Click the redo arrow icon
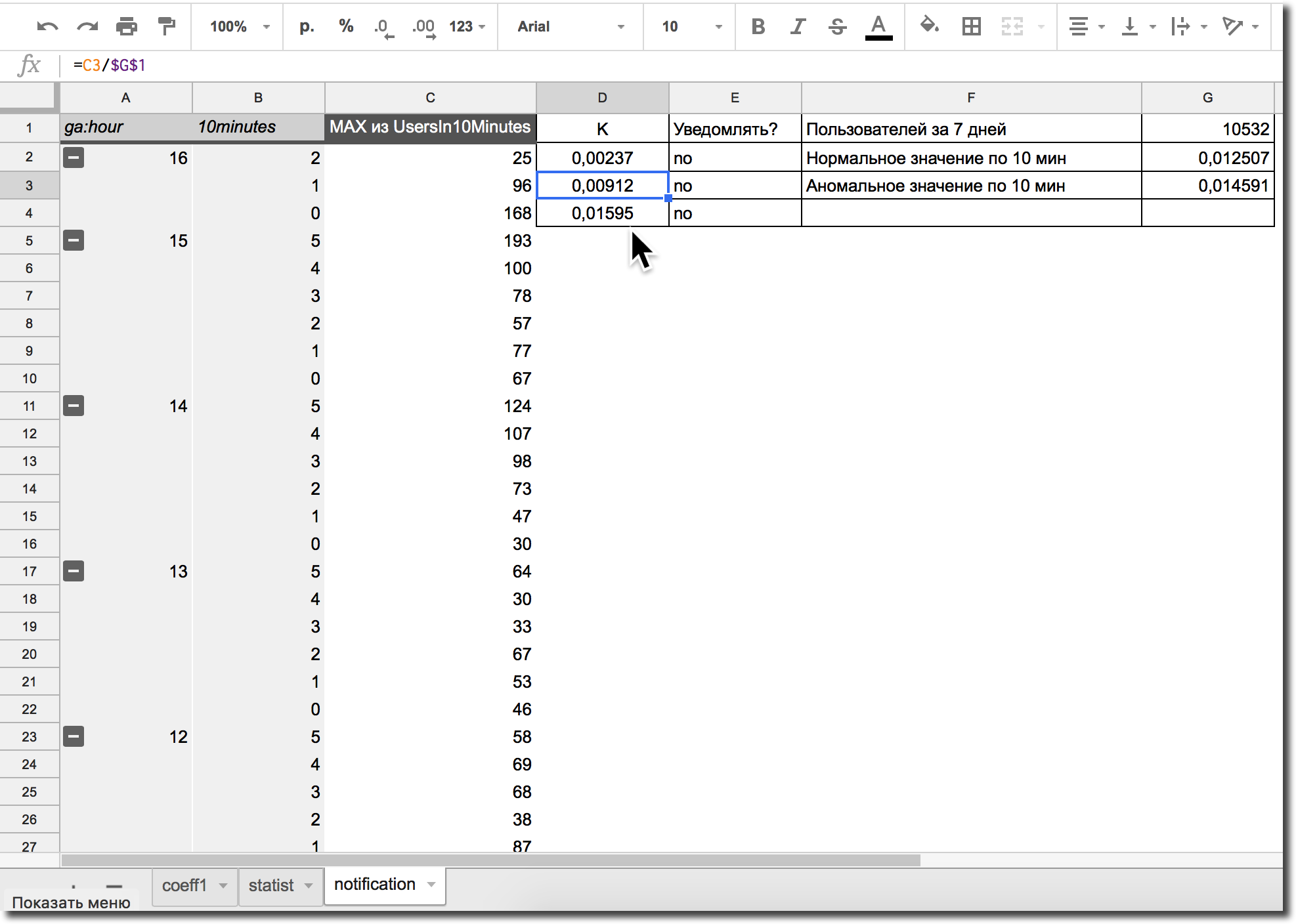Screen dimensions: 1296x924 coord(87,27)
